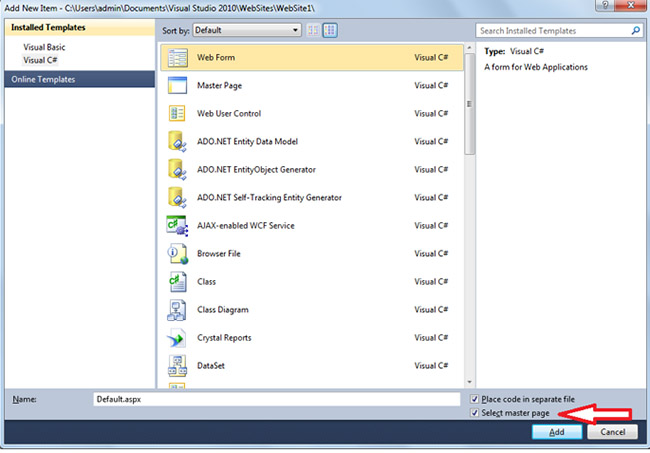Image resolution: width=650 pixels, height=453 pixels.
Task: Click the Class template icon
Action: pyautogui.click(x=177, y=282)
